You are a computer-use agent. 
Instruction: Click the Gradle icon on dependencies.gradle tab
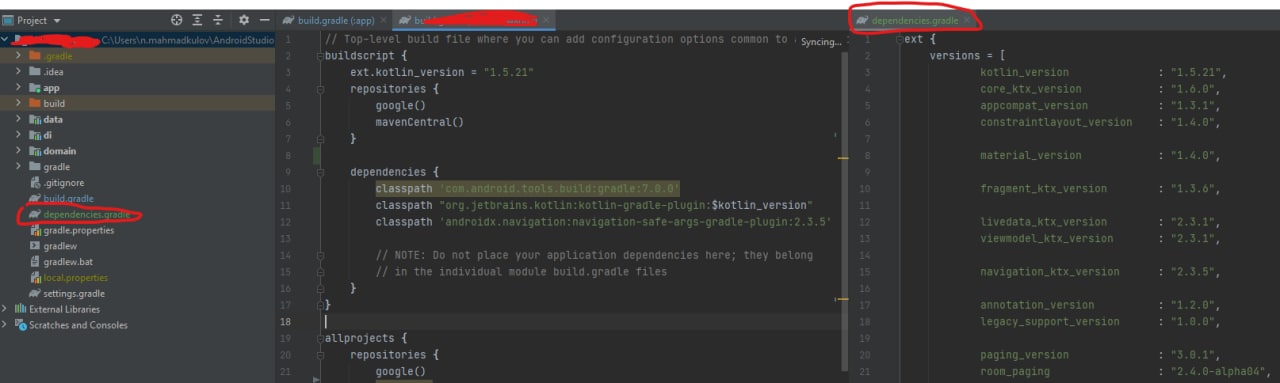[x=862, y=20]
